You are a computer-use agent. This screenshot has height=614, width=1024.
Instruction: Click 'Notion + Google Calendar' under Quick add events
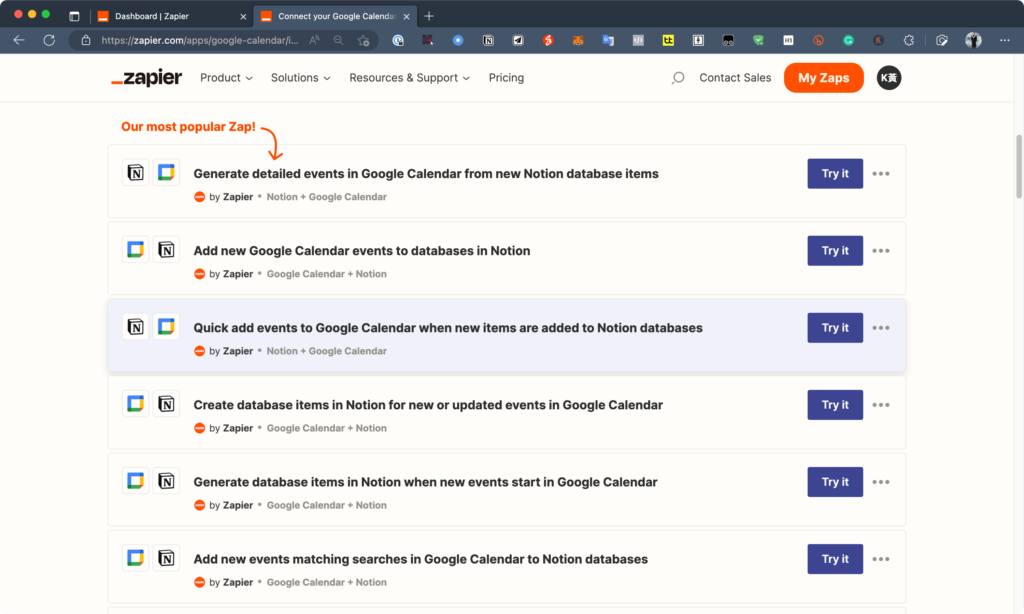tap(327, 351)
